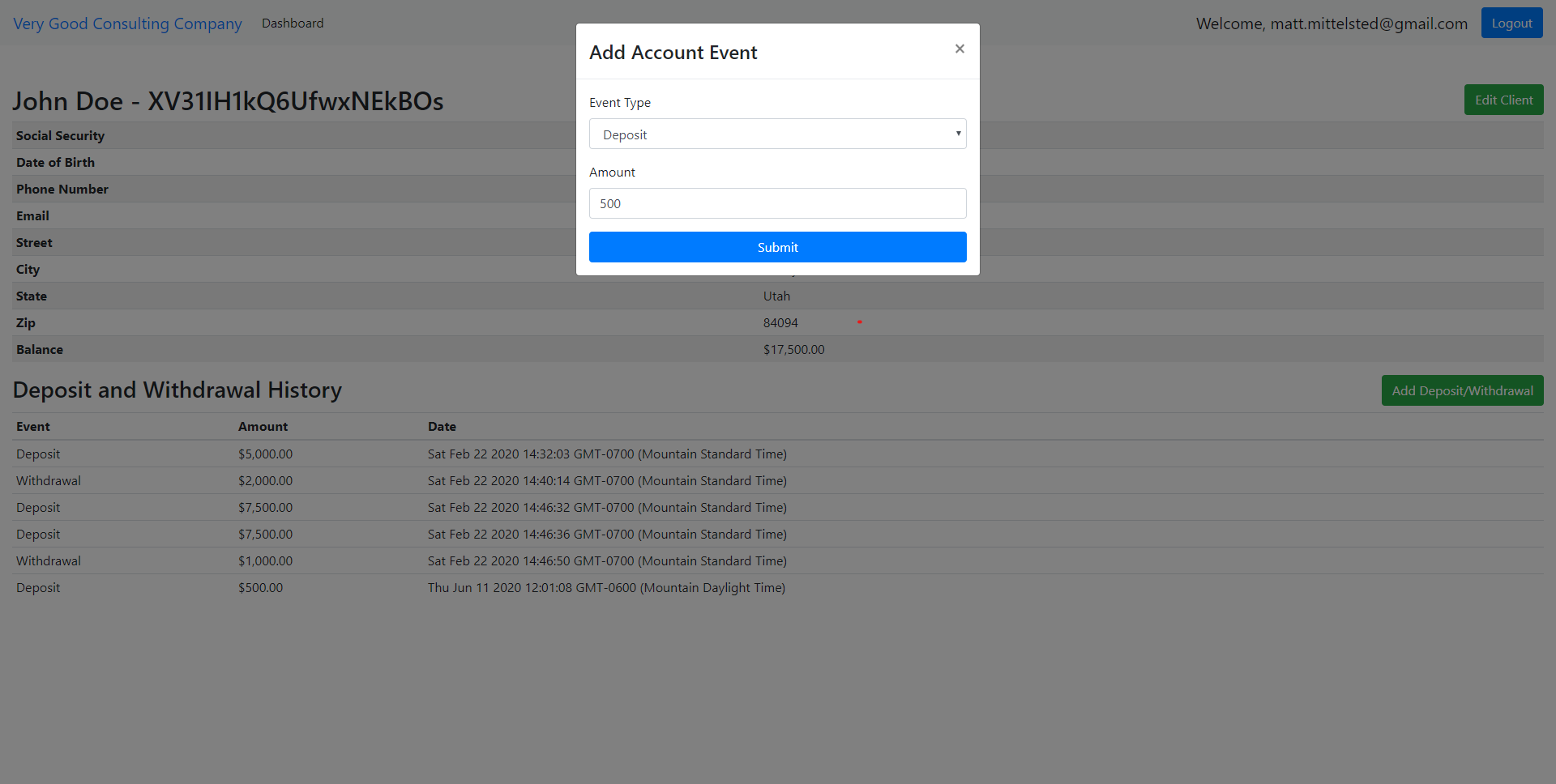1556x784 pixels.
Task: Click the date at 14:46:36
Action: pos(607,534)
